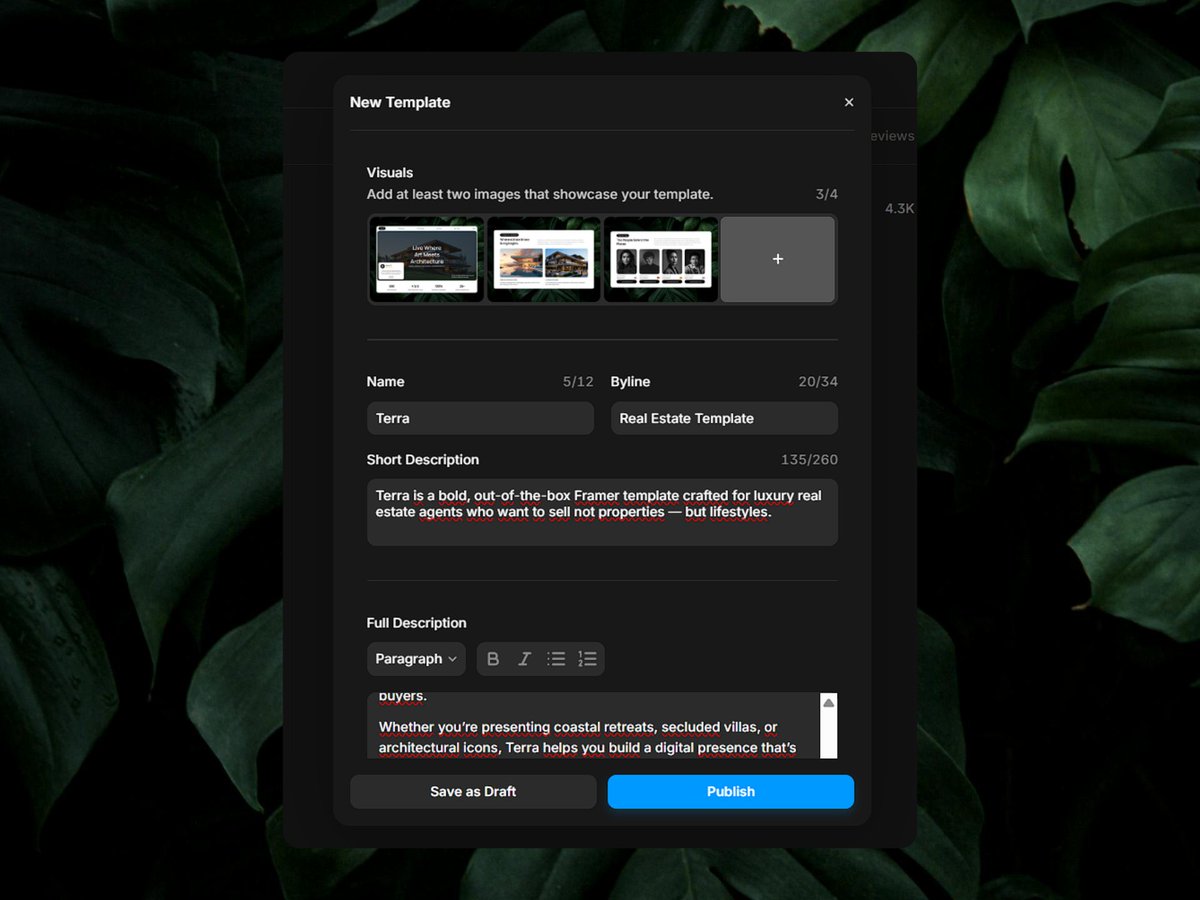Select the second template preview thumbnail

tap(544, 259)
